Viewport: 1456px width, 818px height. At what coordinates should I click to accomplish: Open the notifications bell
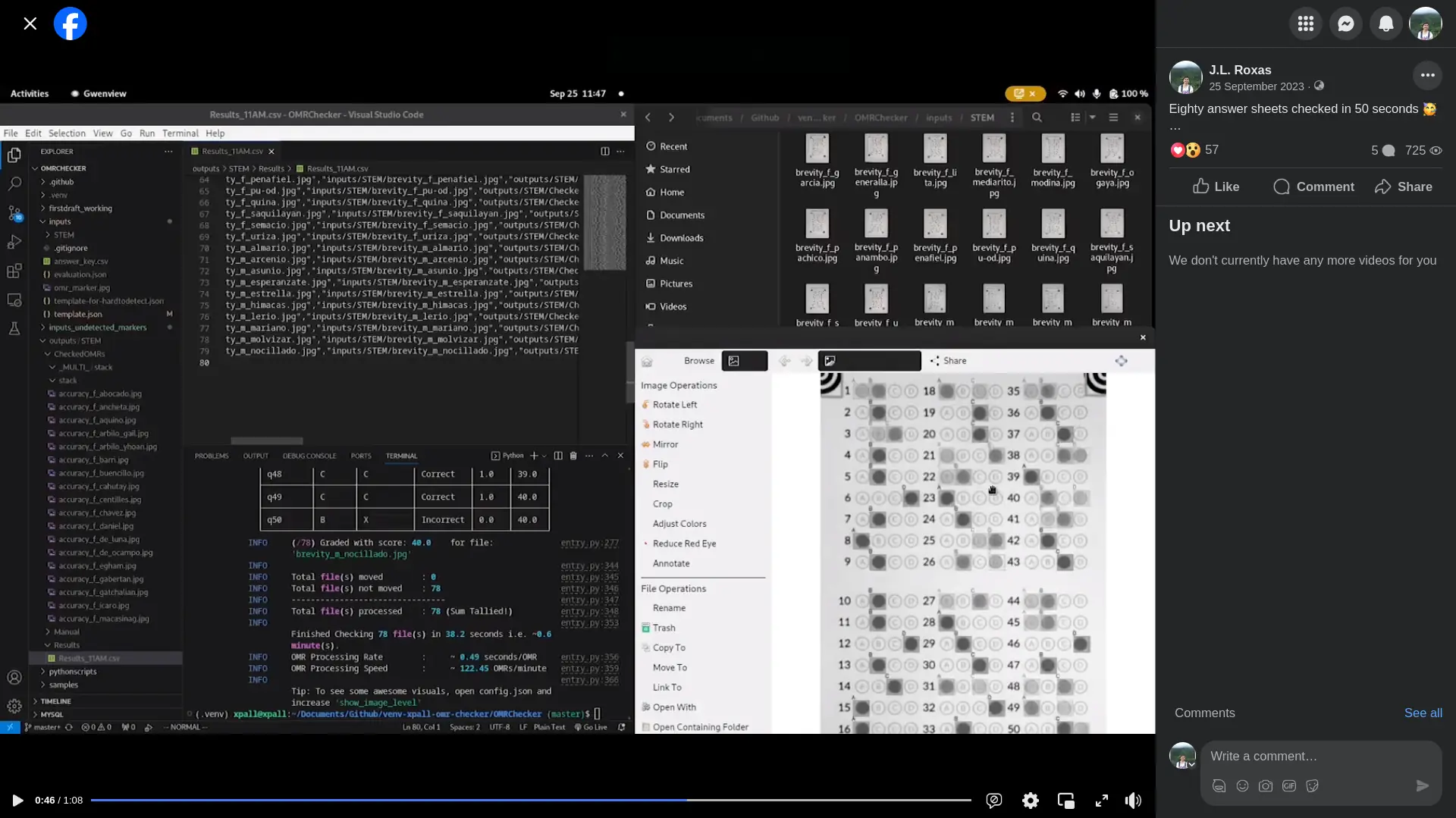1385,24
